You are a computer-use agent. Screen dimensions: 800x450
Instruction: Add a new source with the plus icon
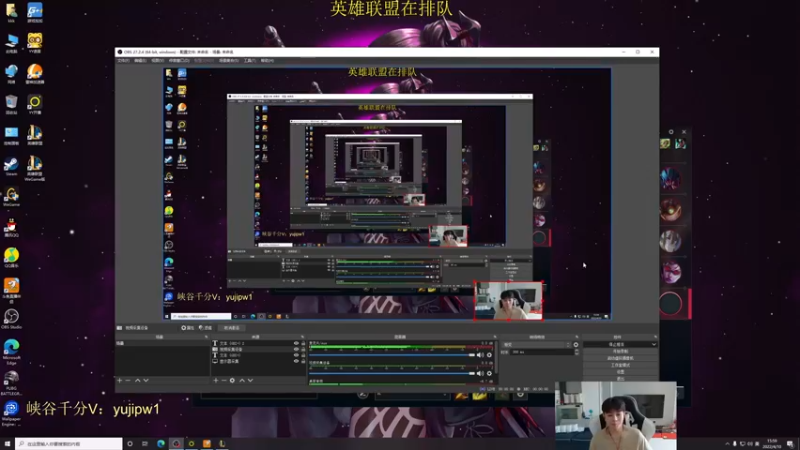216,381
